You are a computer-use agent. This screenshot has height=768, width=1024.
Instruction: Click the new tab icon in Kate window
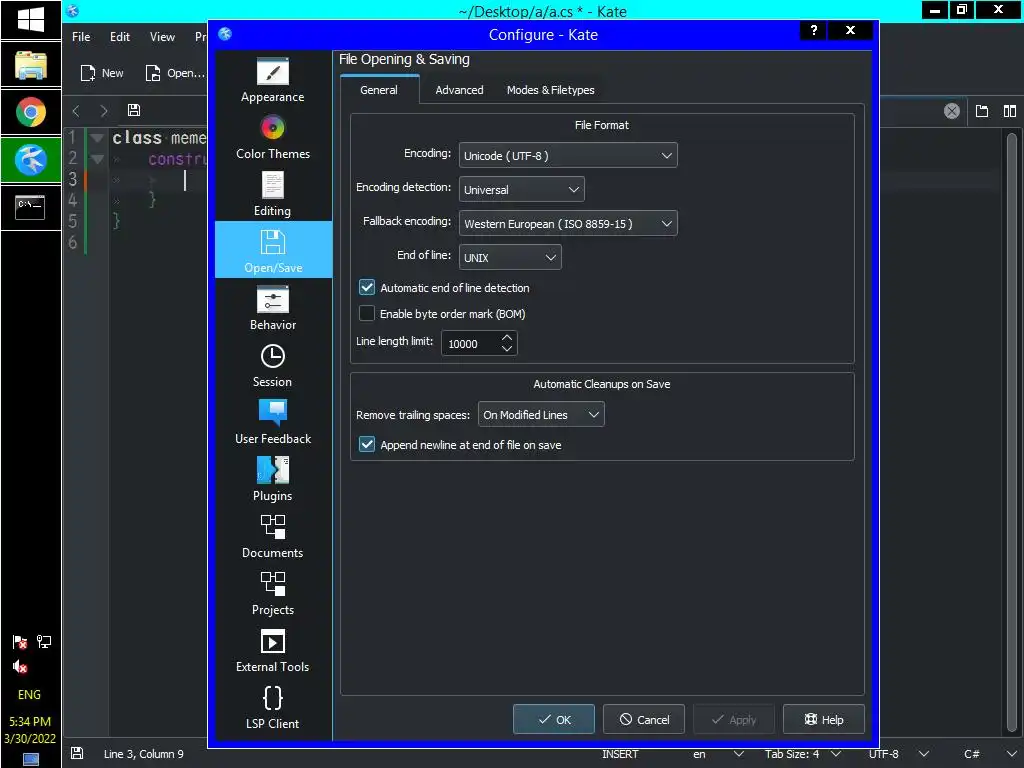982,111
